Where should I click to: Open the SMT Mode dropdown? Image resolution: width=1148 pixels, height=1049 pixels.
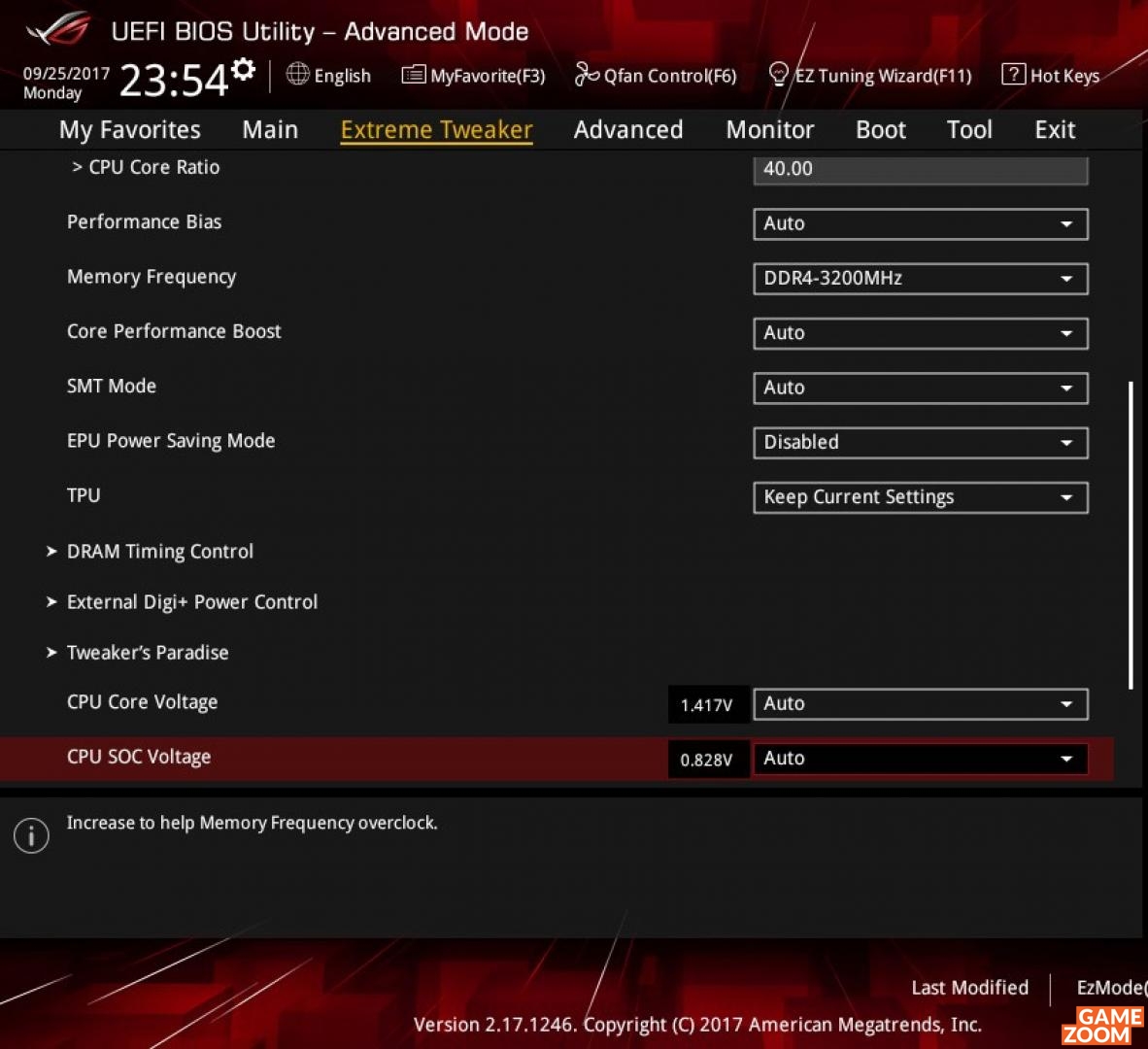[921, 388]
